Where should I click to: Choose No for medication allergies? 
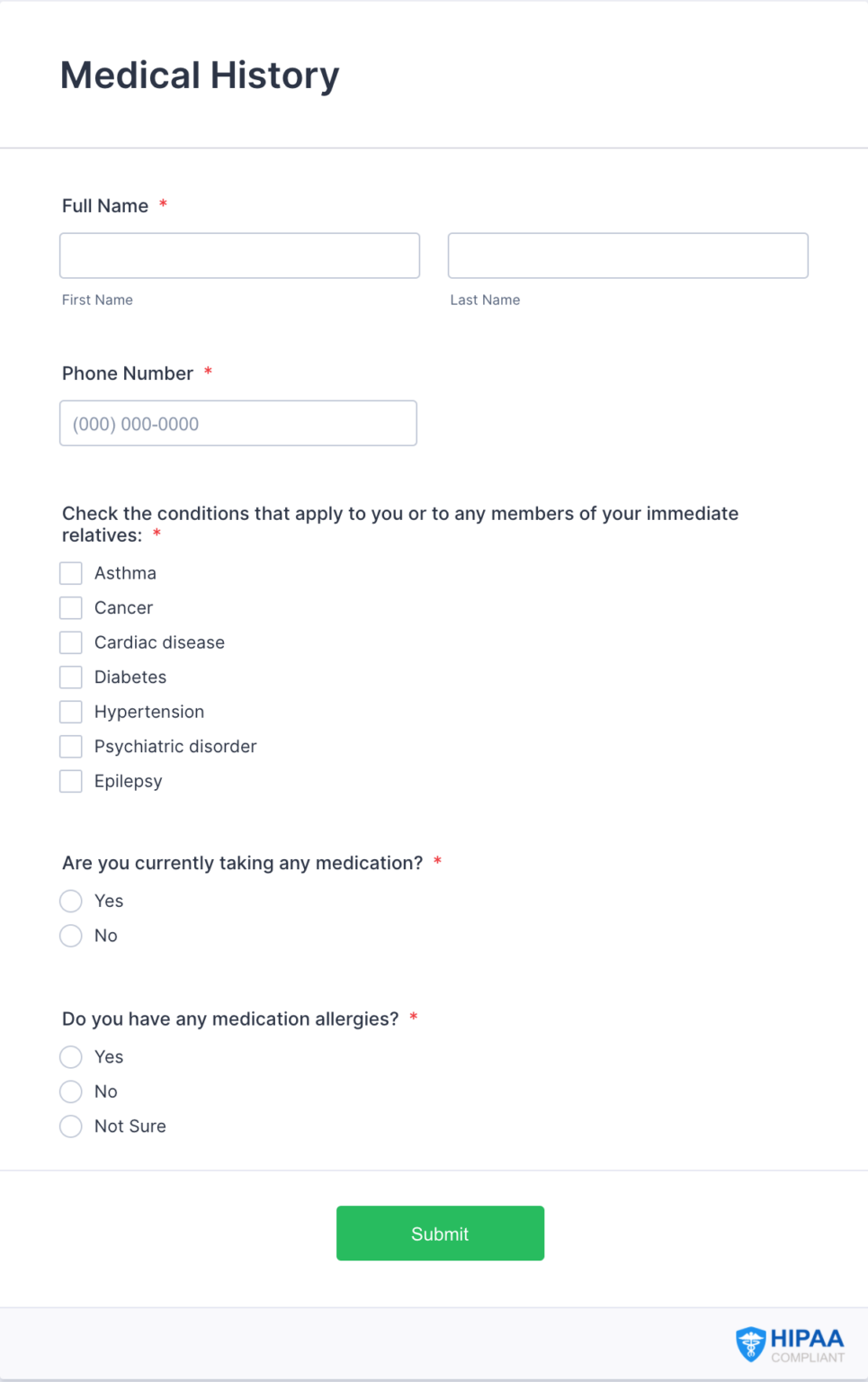point(71,1091)
